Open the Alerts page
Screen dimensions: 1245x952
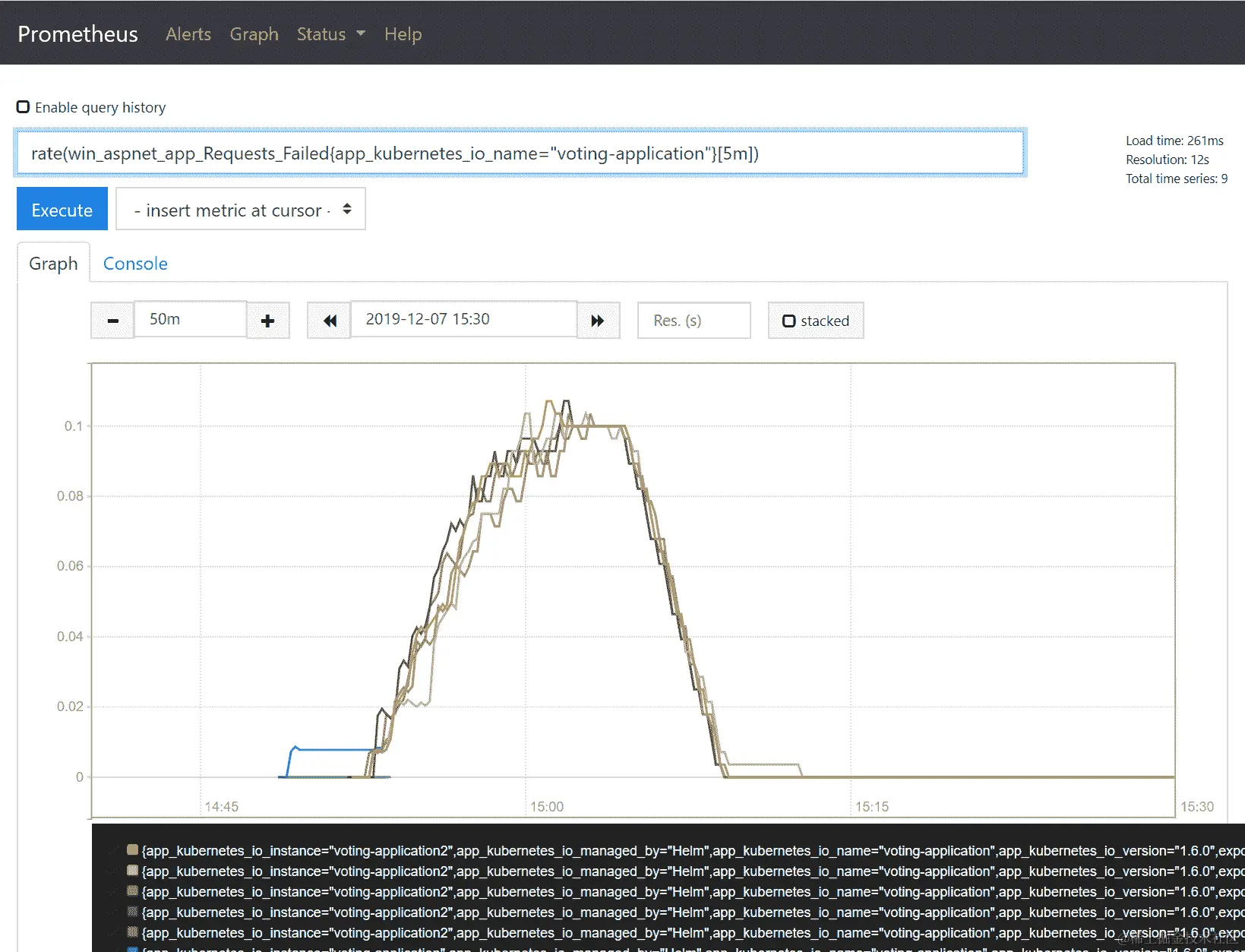coord(188,34)
